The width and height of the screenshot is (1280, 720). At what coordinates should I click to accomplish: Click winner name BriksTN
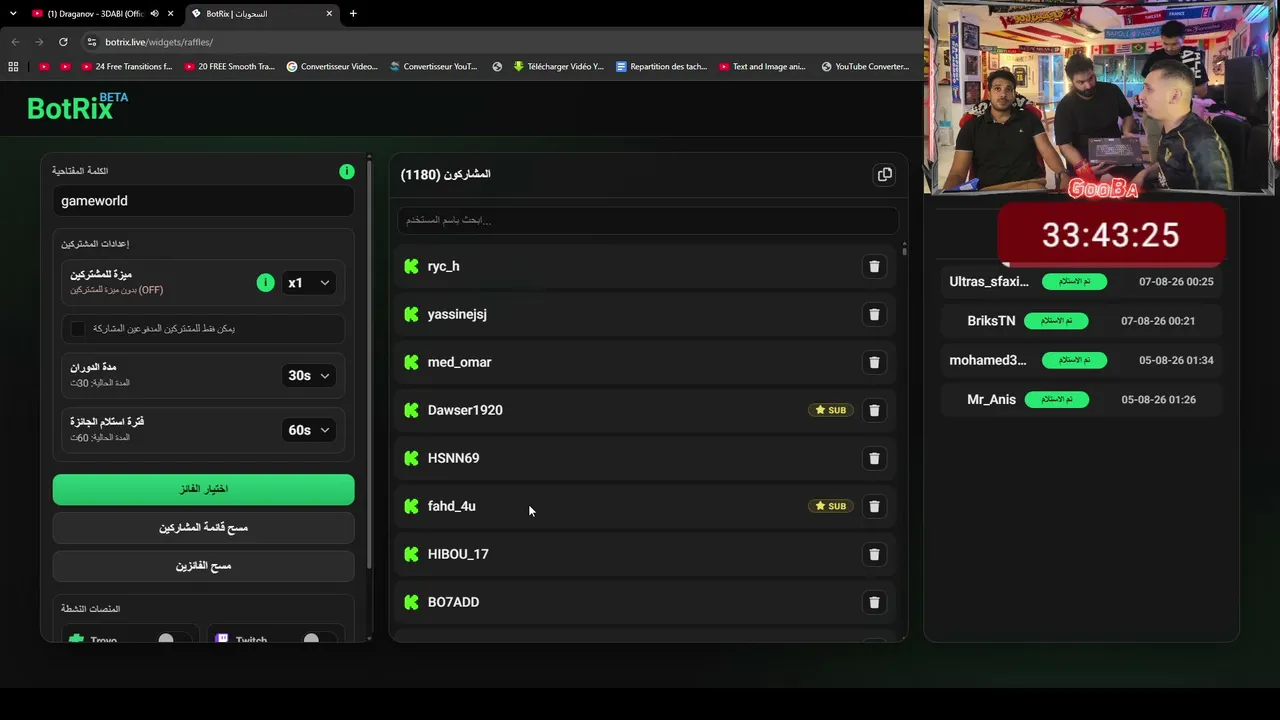991,321
